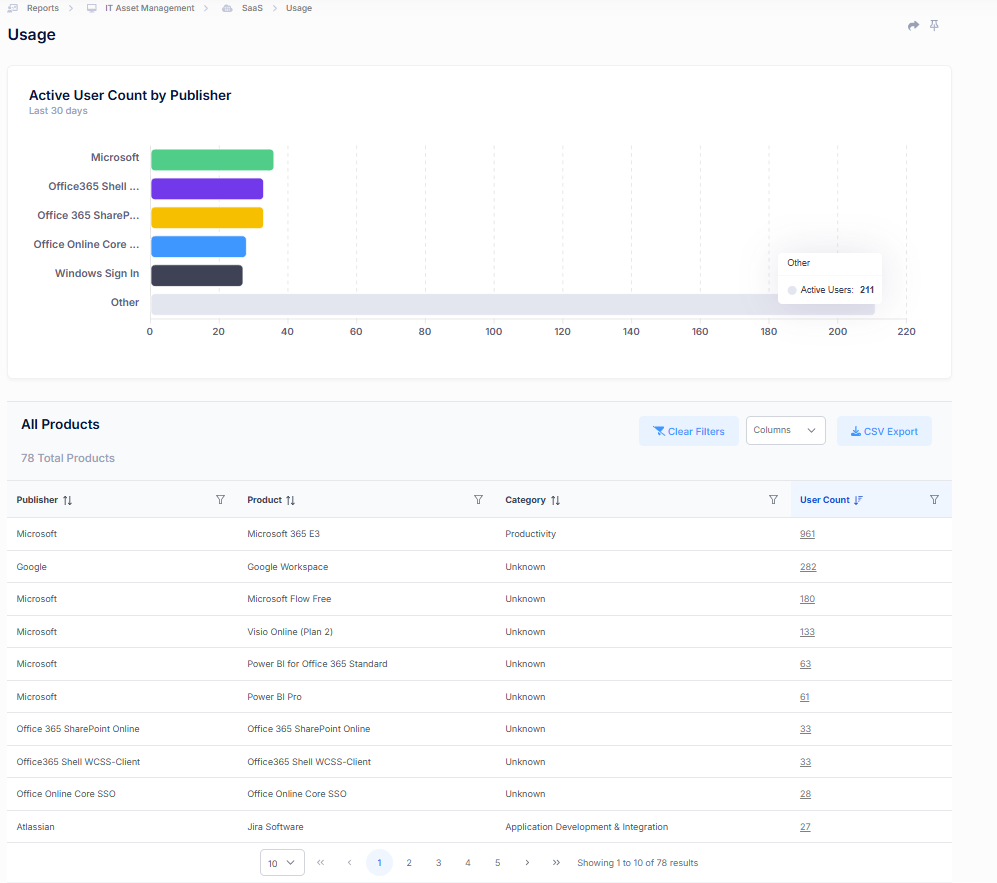This screenshot has height=883, width=997.
Task: Select page 1
Action: pyautogui.click(x=380, y=863)
